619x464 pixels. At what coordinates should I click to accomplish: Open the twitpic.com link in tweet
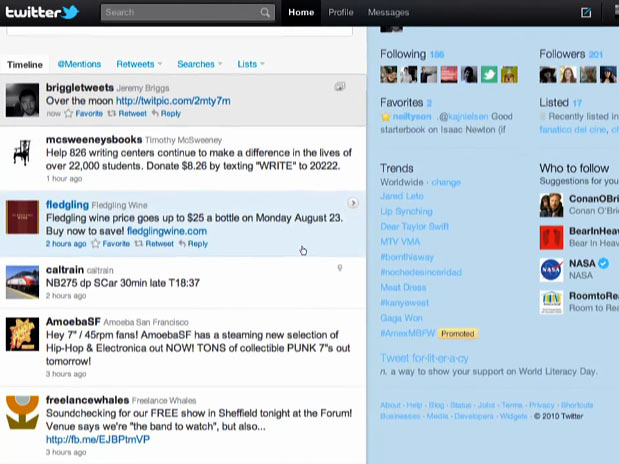[x=172, y=101]
